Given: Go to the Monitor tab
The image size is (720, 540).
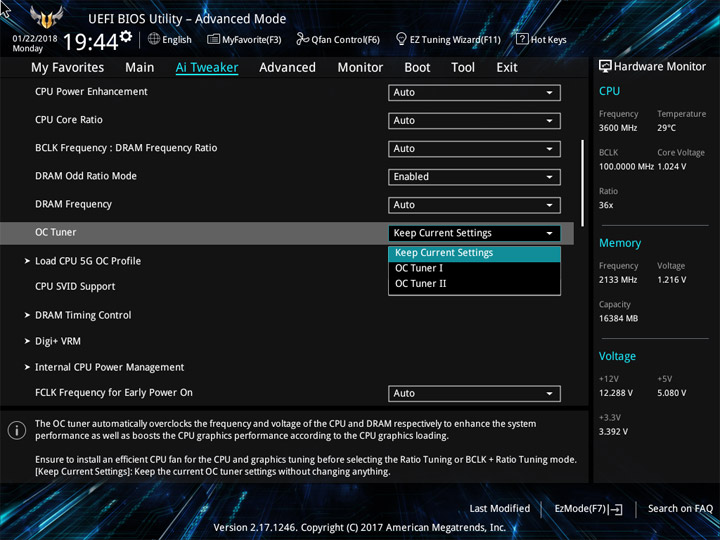Looking at the screenshot, I should pyautogui.click(x=360, y=68).
